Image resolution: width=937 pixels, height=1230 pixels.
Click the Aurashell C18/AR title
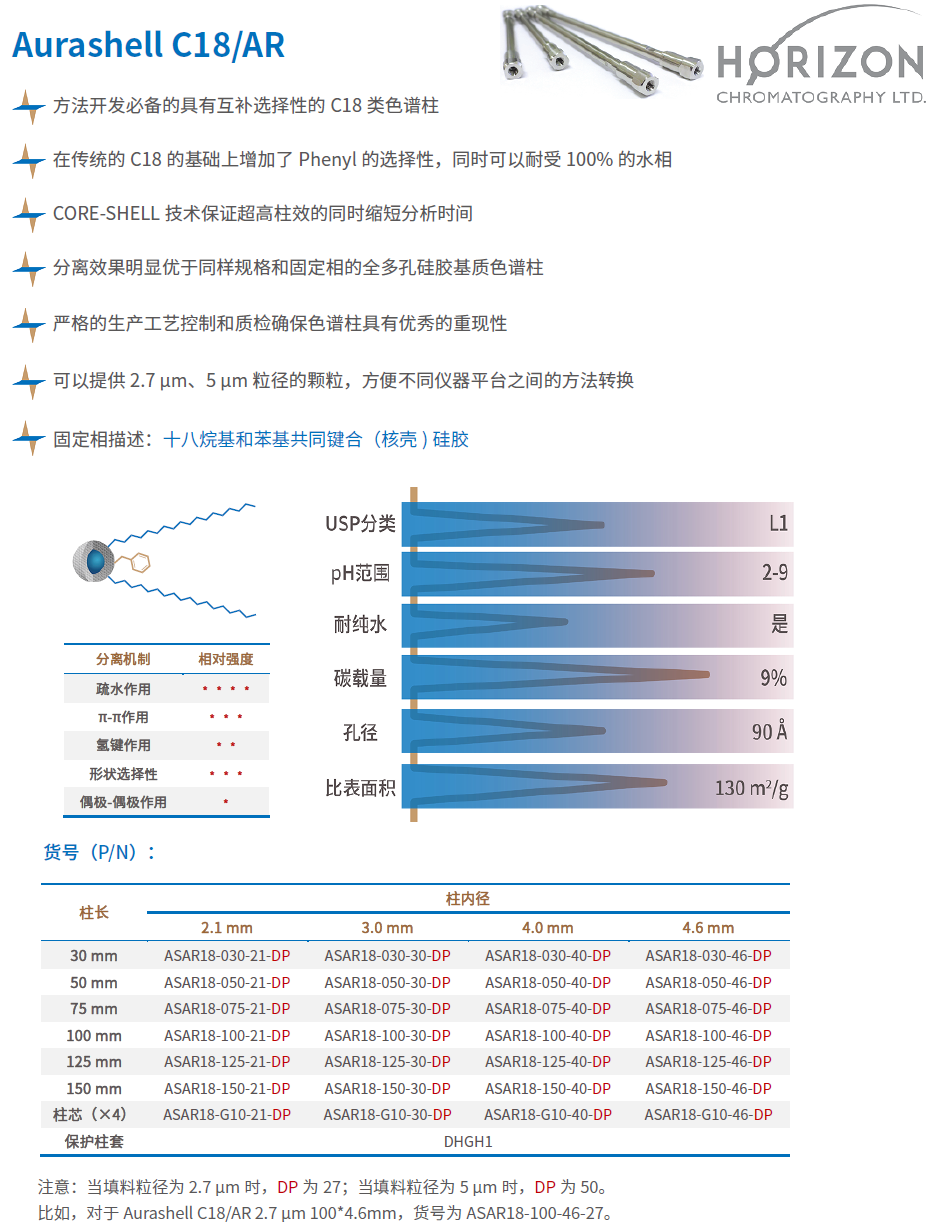click(148, 45)
